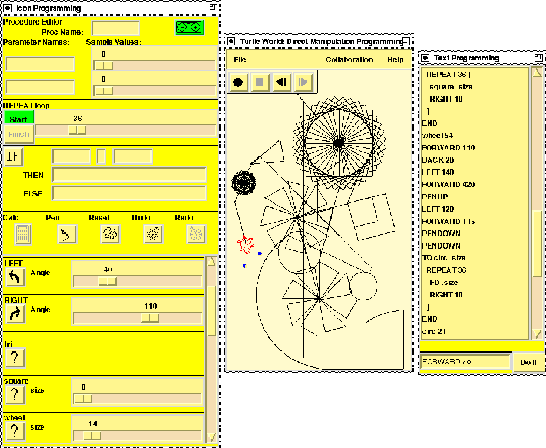Click the 'TO circ :size' line
546x448 pixels.
pyautogui.click(x=443, y=258)
